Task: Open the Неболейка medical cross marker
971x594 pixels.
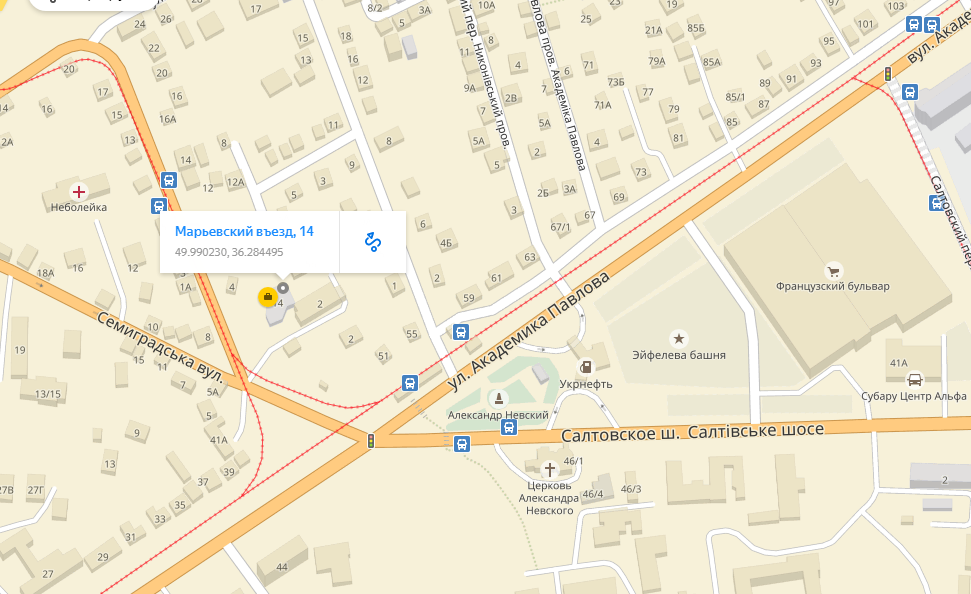Action: coord(79,192)
